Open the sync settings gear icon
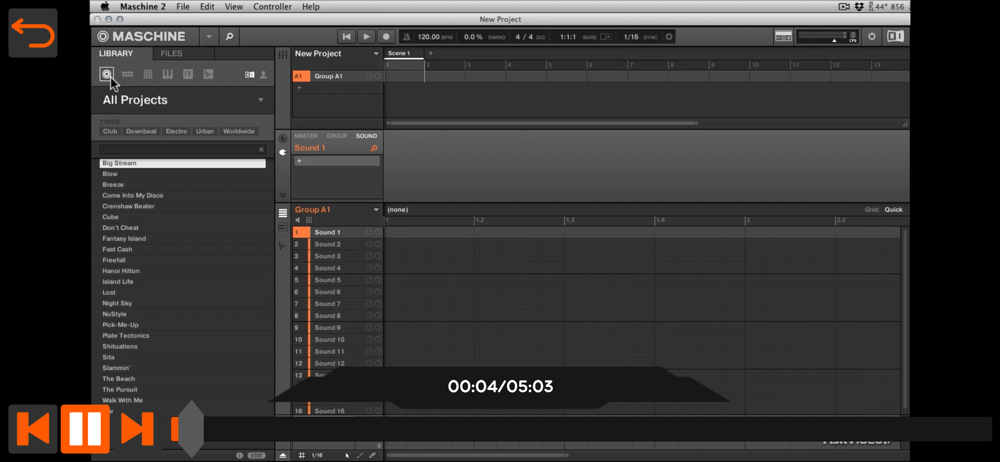 [668, 37]
